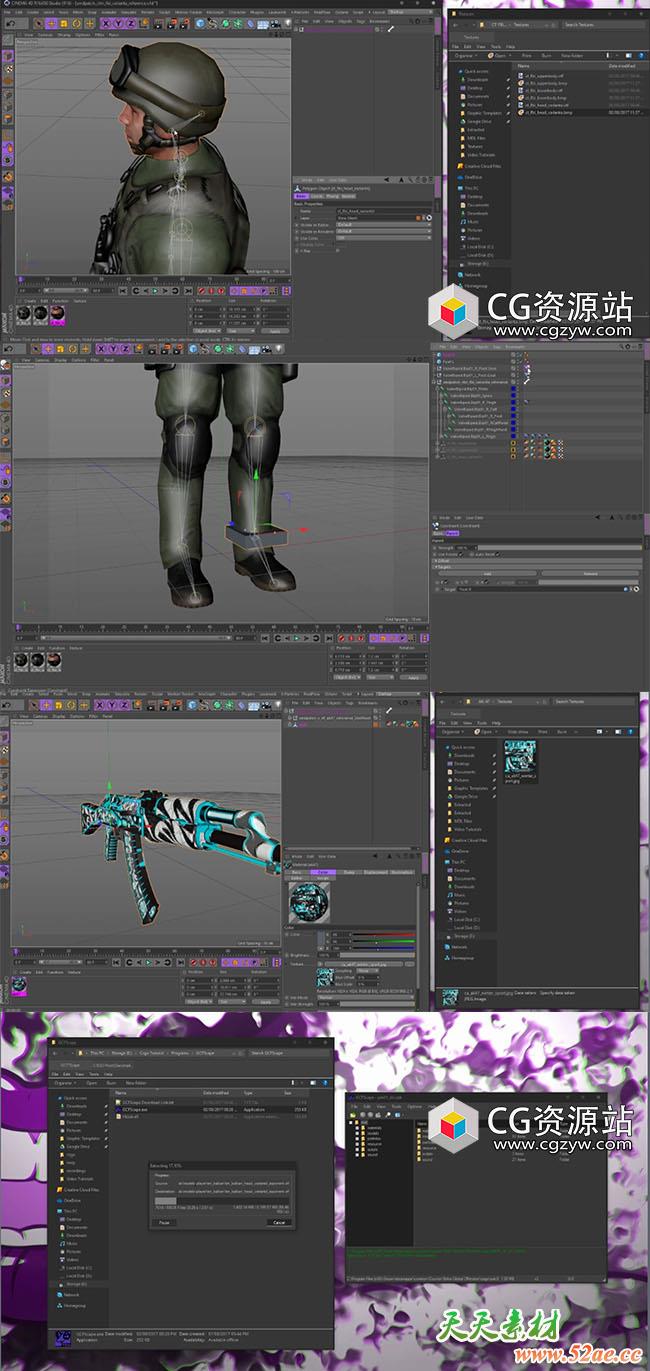This screenshot has height=1371, width=650.
Task: Open the File menu in the top Textures explorer
Action: point(455,46)
